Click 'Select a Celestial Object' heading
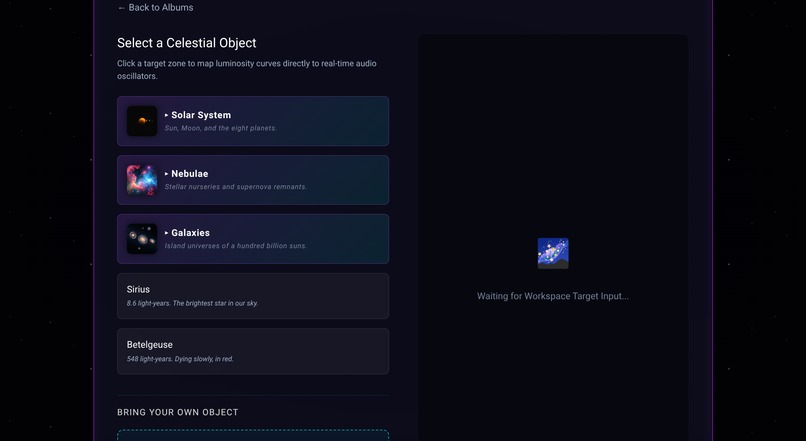This screenshot has width=806, height=441. tap(187, 43)
